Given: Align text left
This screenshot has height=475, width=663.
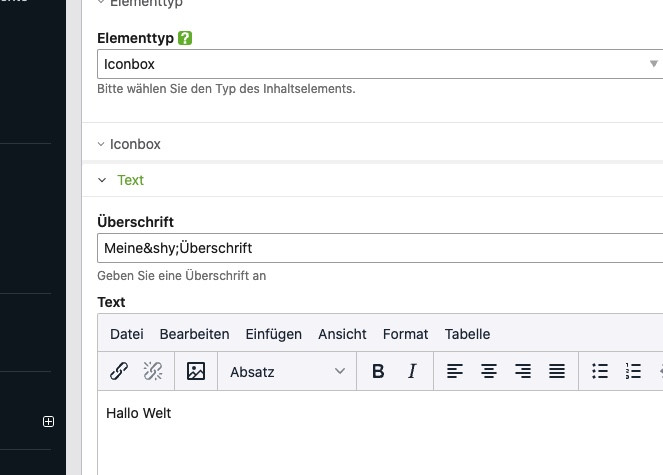Looking at the screenshot, I should coord(455,371).
